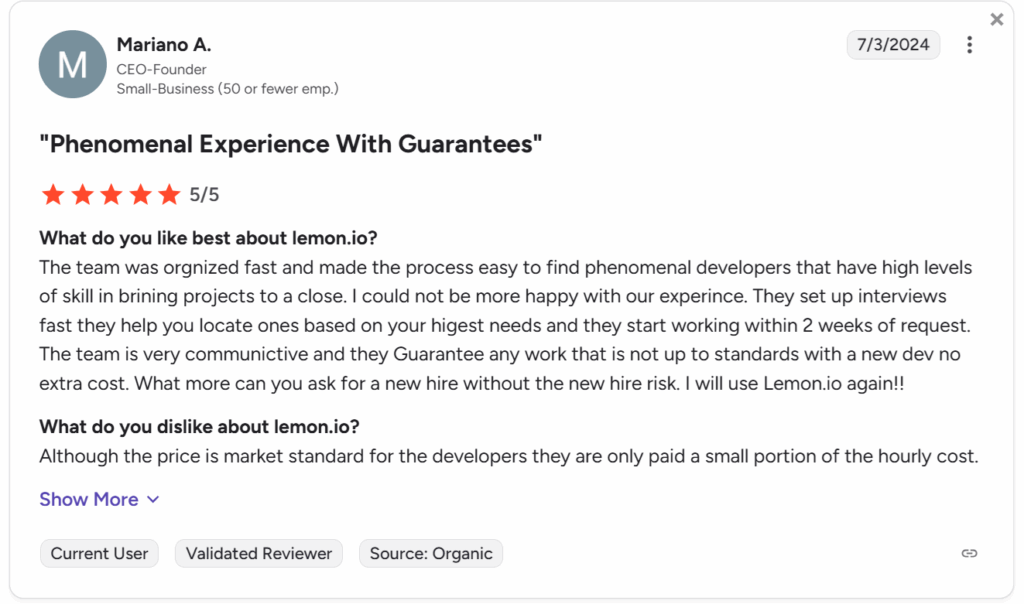
Task: Select the Validated Reviewer tag
Action: pyautogui.click(x=259, y=554)
